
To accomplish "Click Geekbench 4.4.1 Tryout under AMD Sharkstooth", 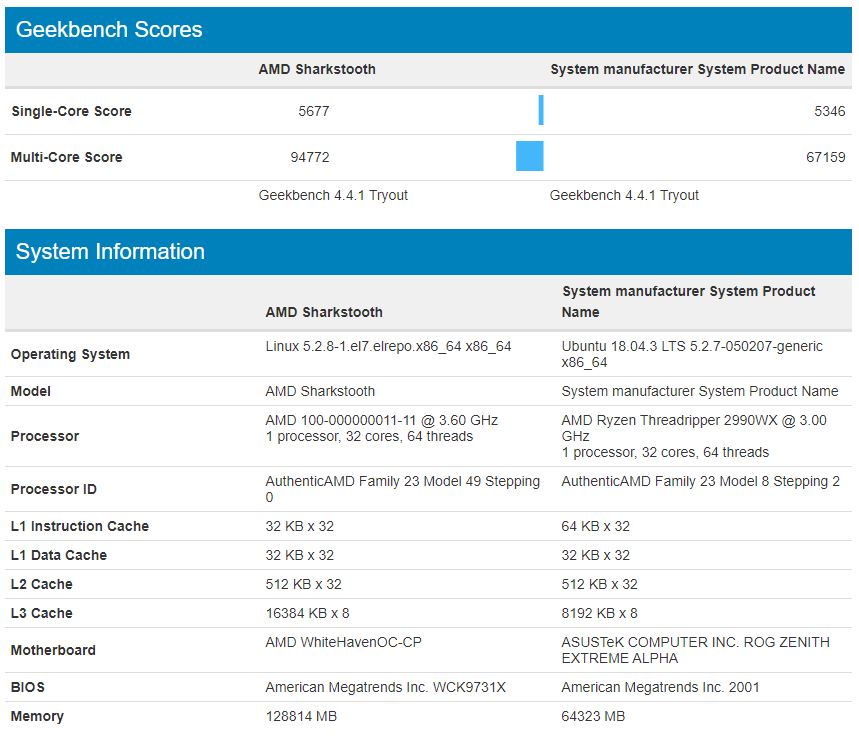I will point(333,196).
